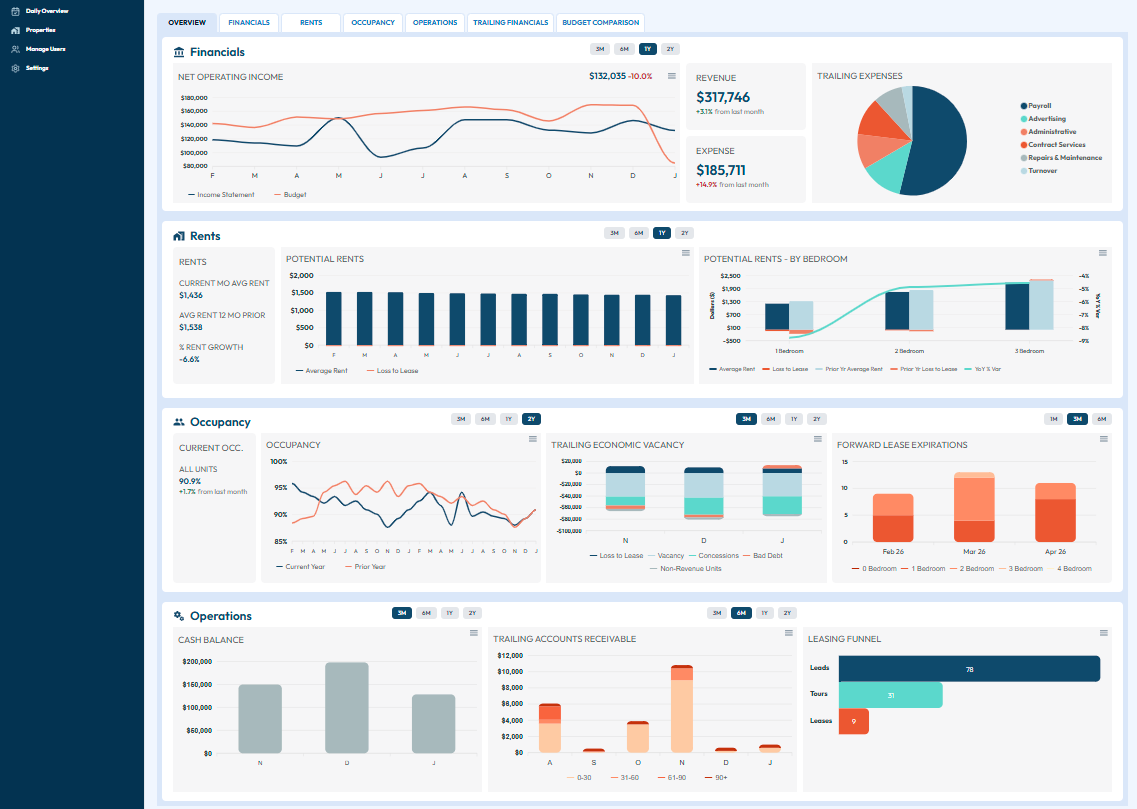1137x809 pixels.
Task: Click December cash balance bar
Action: click(347, 708)
